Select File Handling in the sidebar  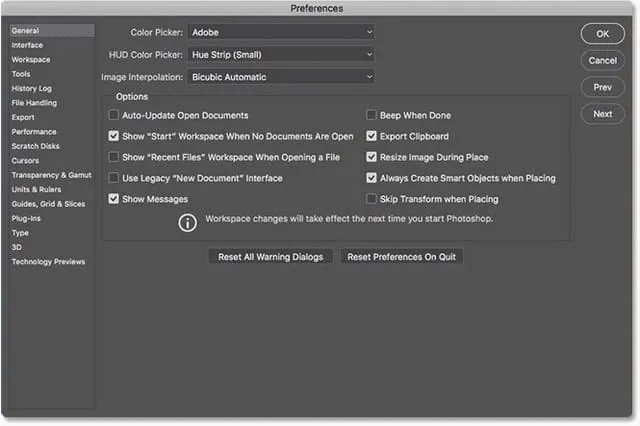tap(34, 103)
